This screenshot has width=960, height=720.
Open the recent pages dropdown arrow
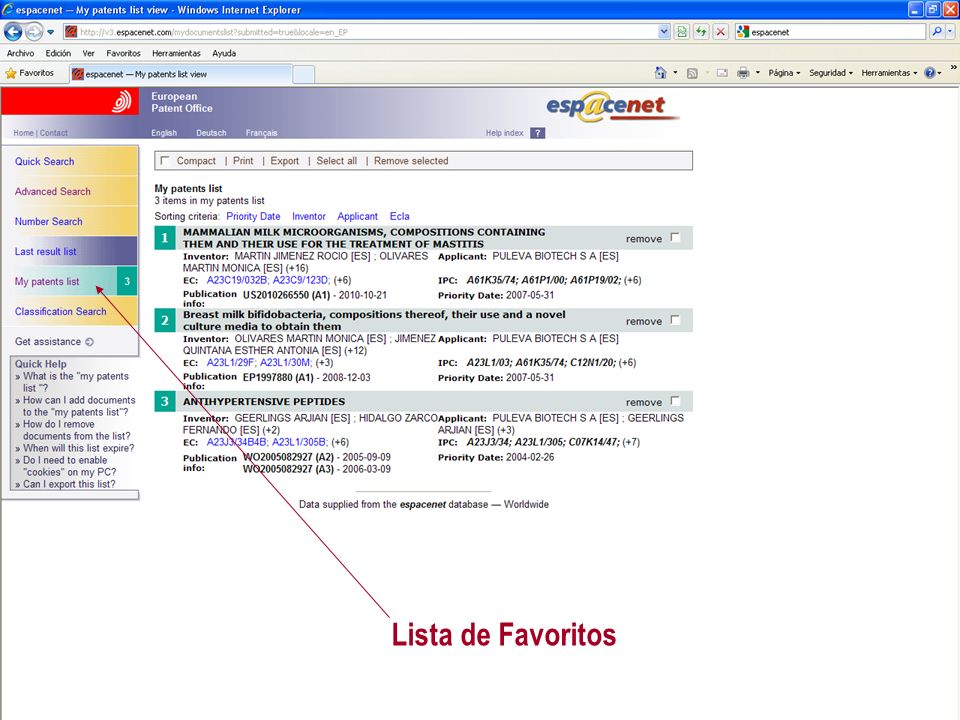click(51, 32)
